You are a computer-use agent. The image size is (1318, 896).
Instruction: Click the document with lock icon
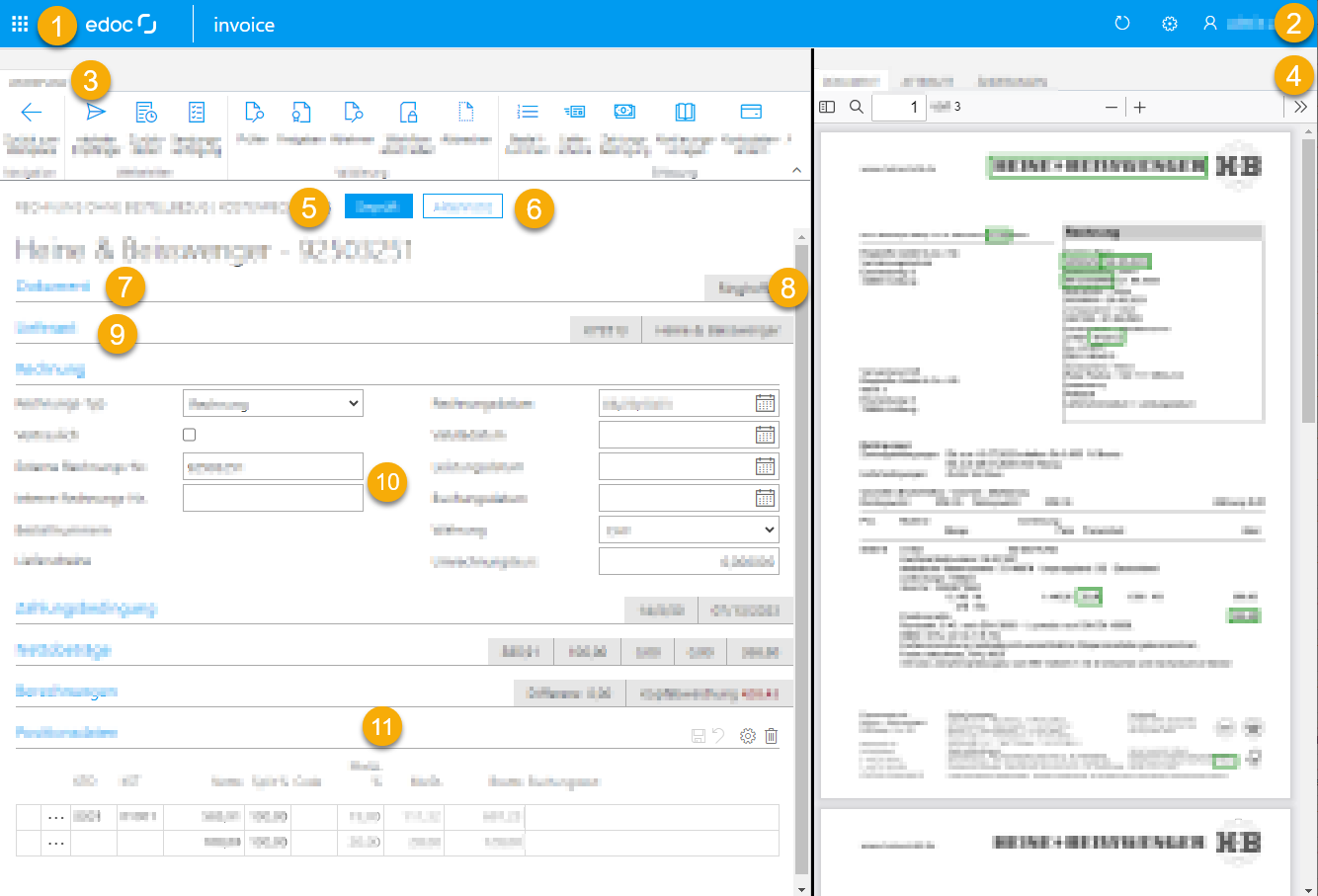tap(408, 112)
